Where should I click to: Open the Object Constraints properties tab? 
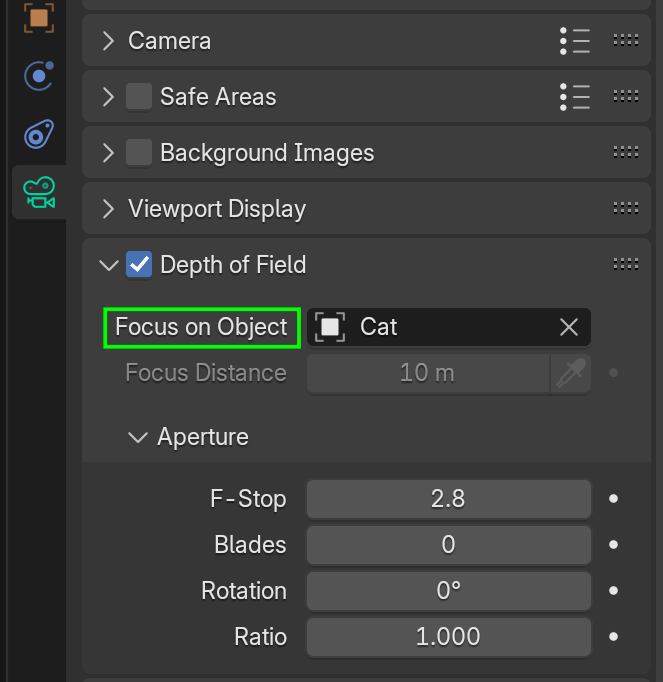(x=39, y=134)
